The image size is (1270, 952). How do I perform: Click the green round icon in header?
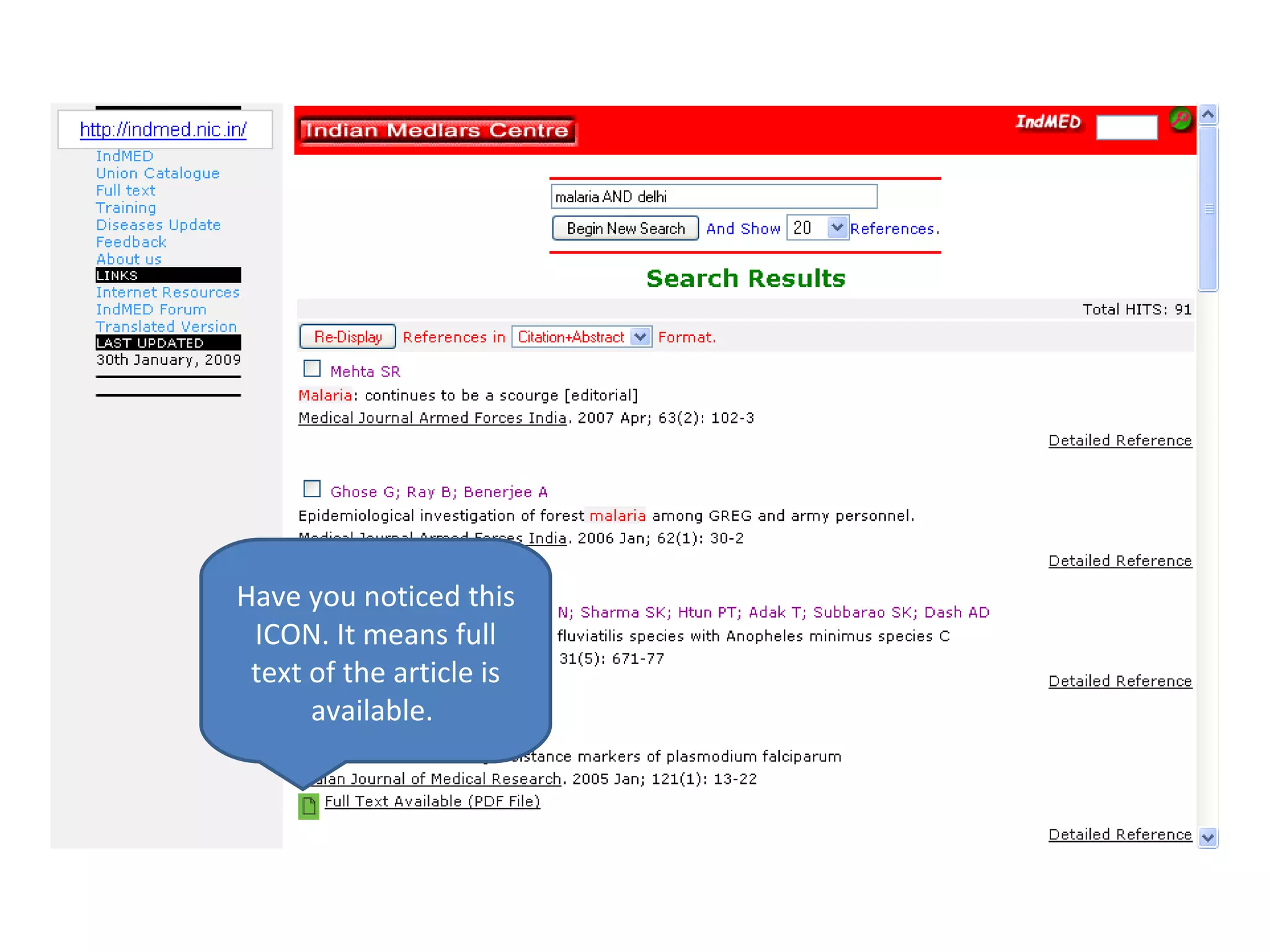click(x=1180, y=119)
